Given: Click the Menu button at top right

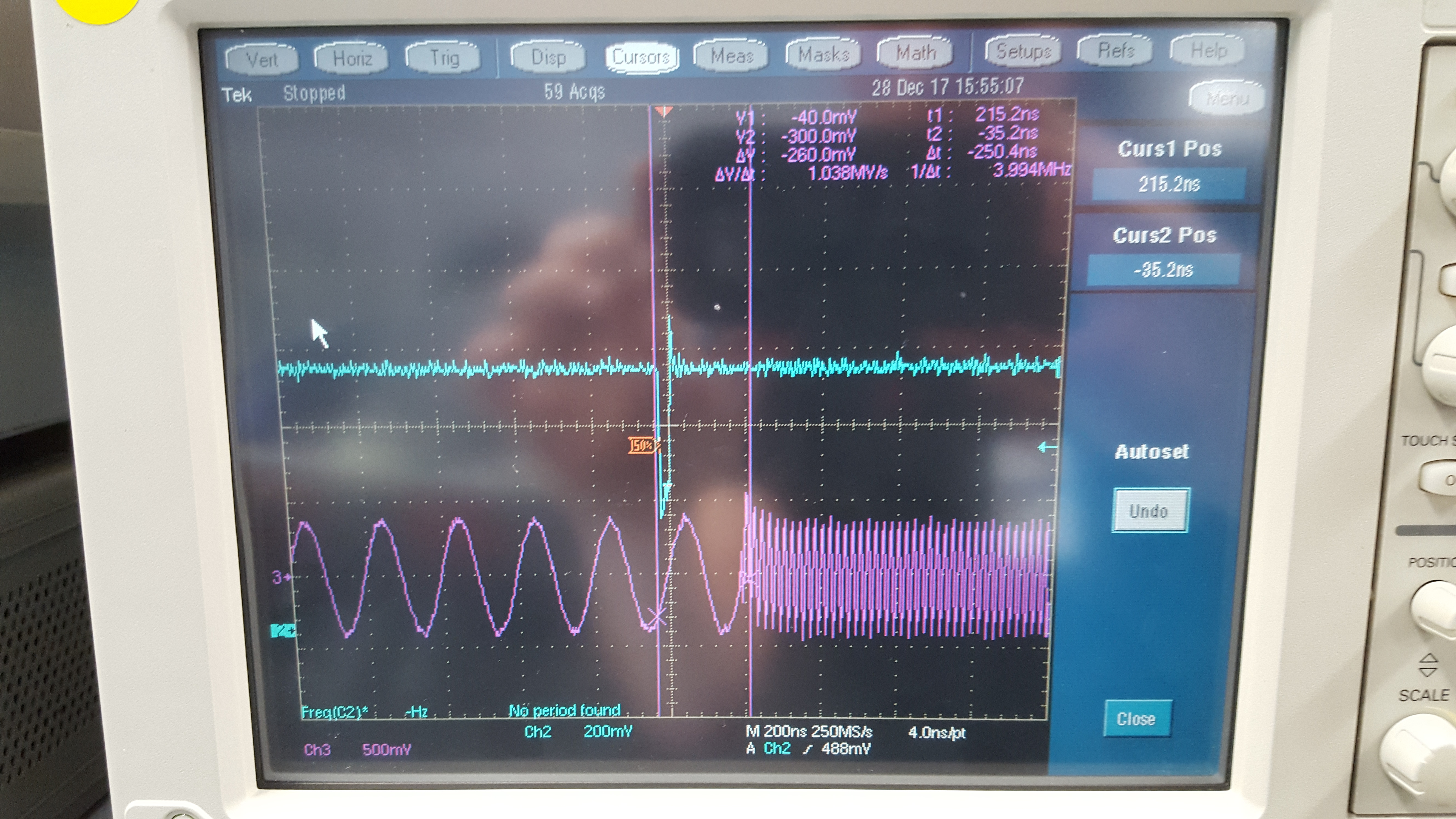Looking at the screenshot, I should click(1227, 99).
